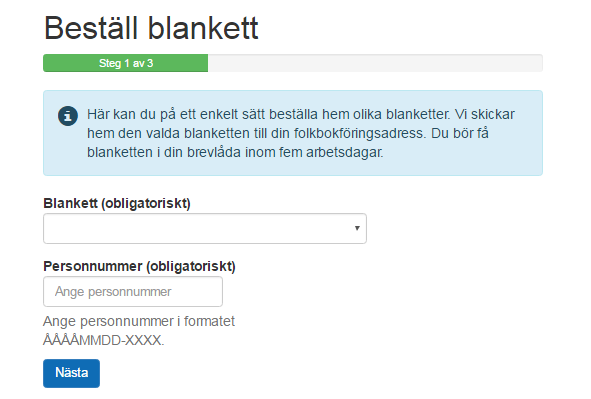Screen dimensions: 591x399
Task: Click the info icon in the blue box
Action: 68,116
